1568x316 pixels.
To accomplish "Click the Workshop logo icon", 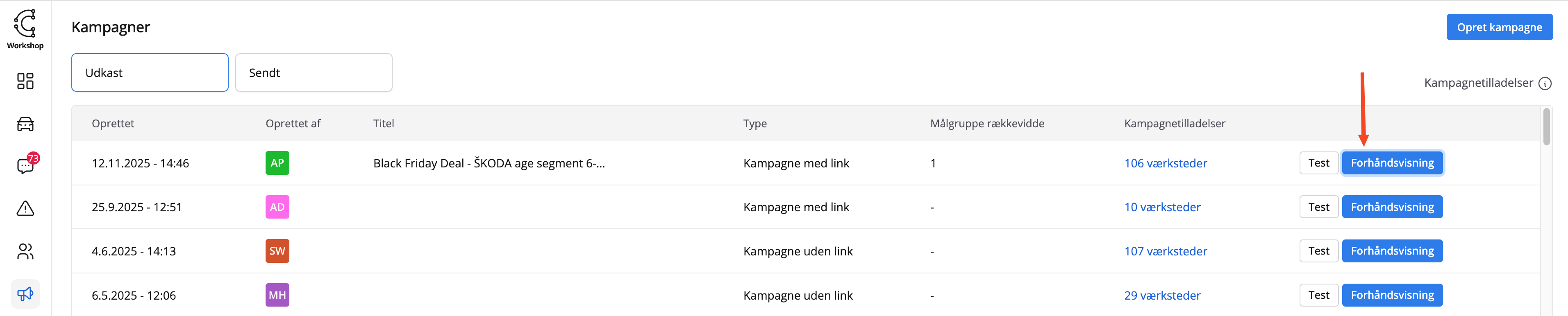I will [x=25, y=24].
